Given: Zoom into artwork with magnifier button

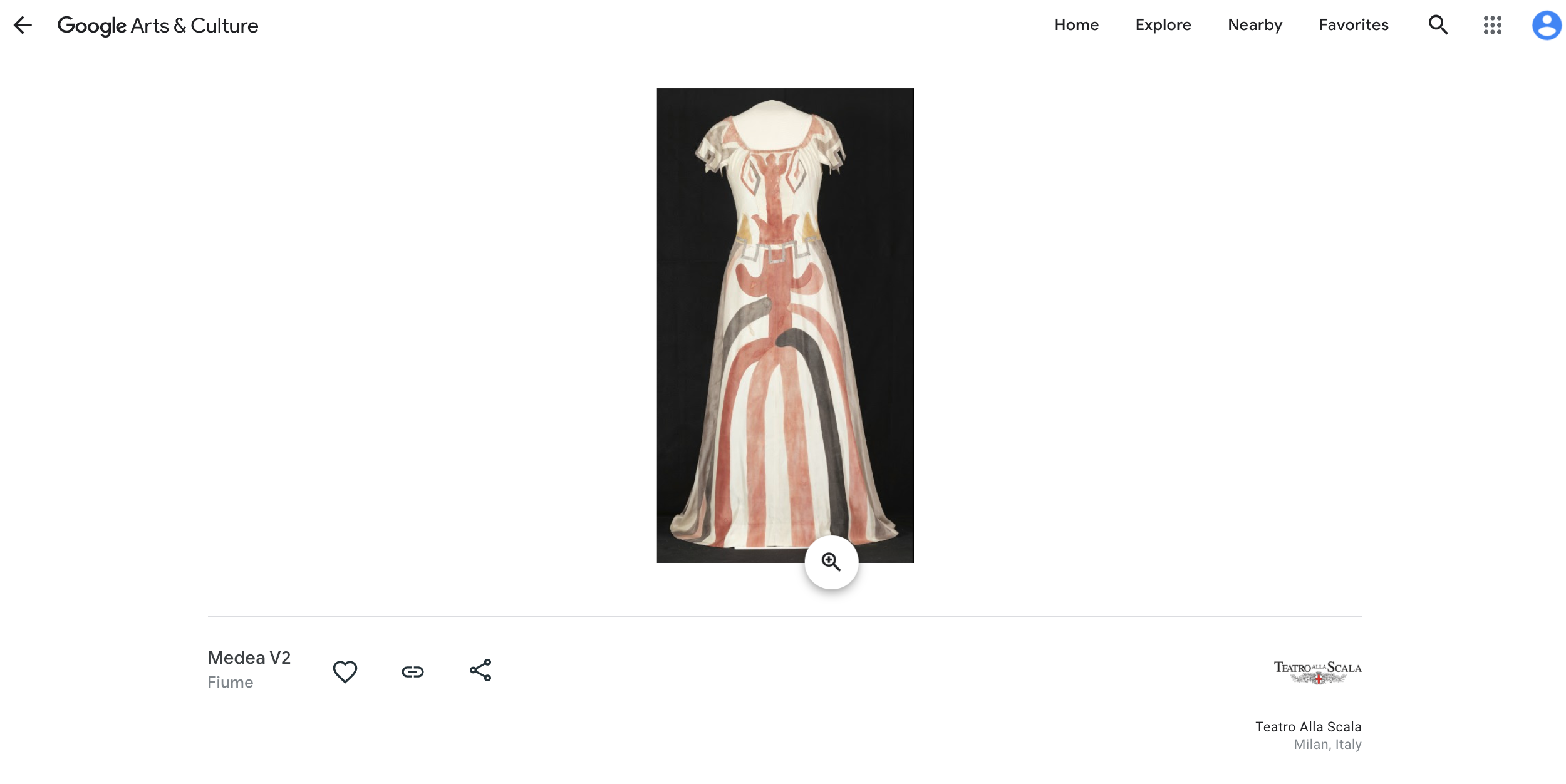Looking at the screenshot, I should point(831,562).
